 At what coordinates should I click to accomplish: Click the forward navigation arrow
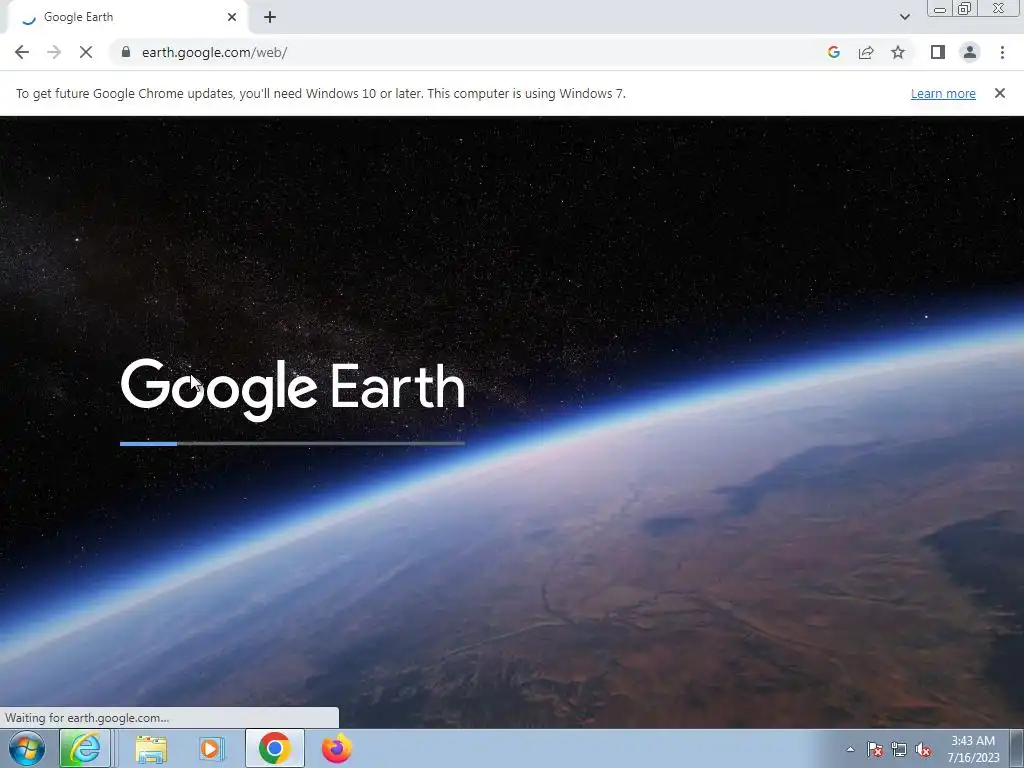[54, 52]
